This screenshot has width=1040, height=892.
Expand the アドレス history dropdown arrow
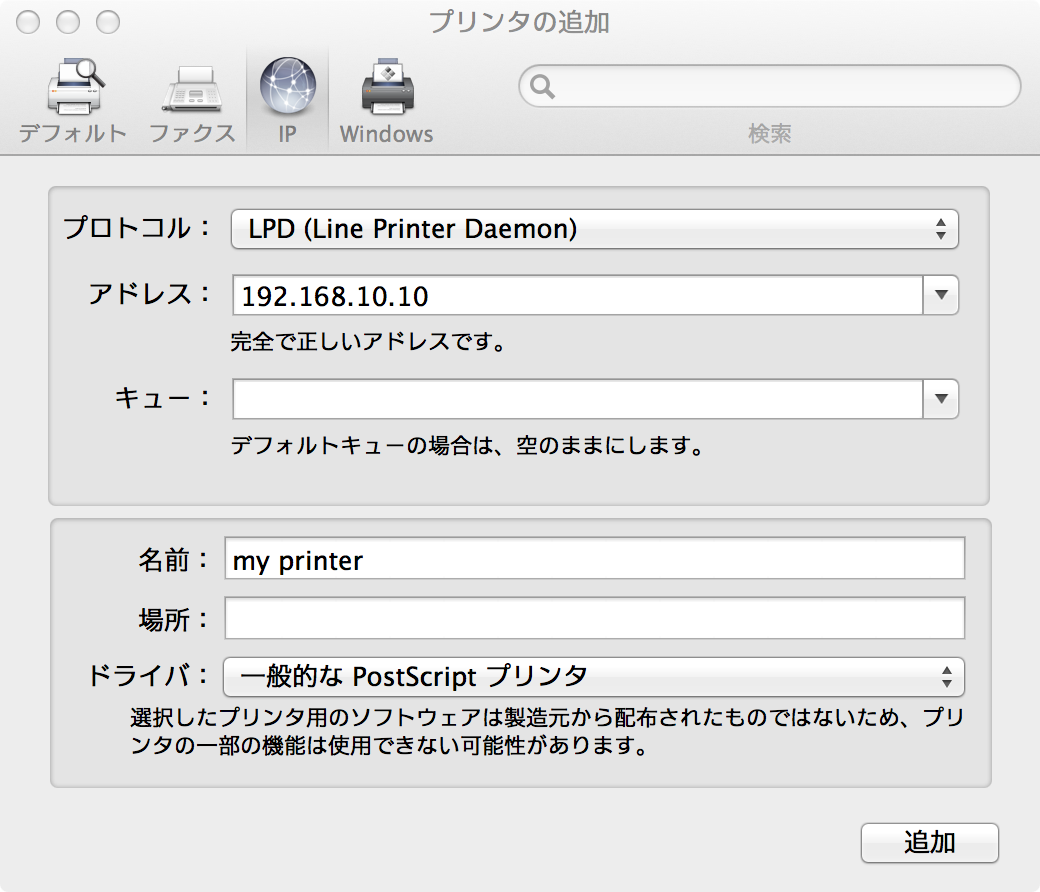(941, 296)
